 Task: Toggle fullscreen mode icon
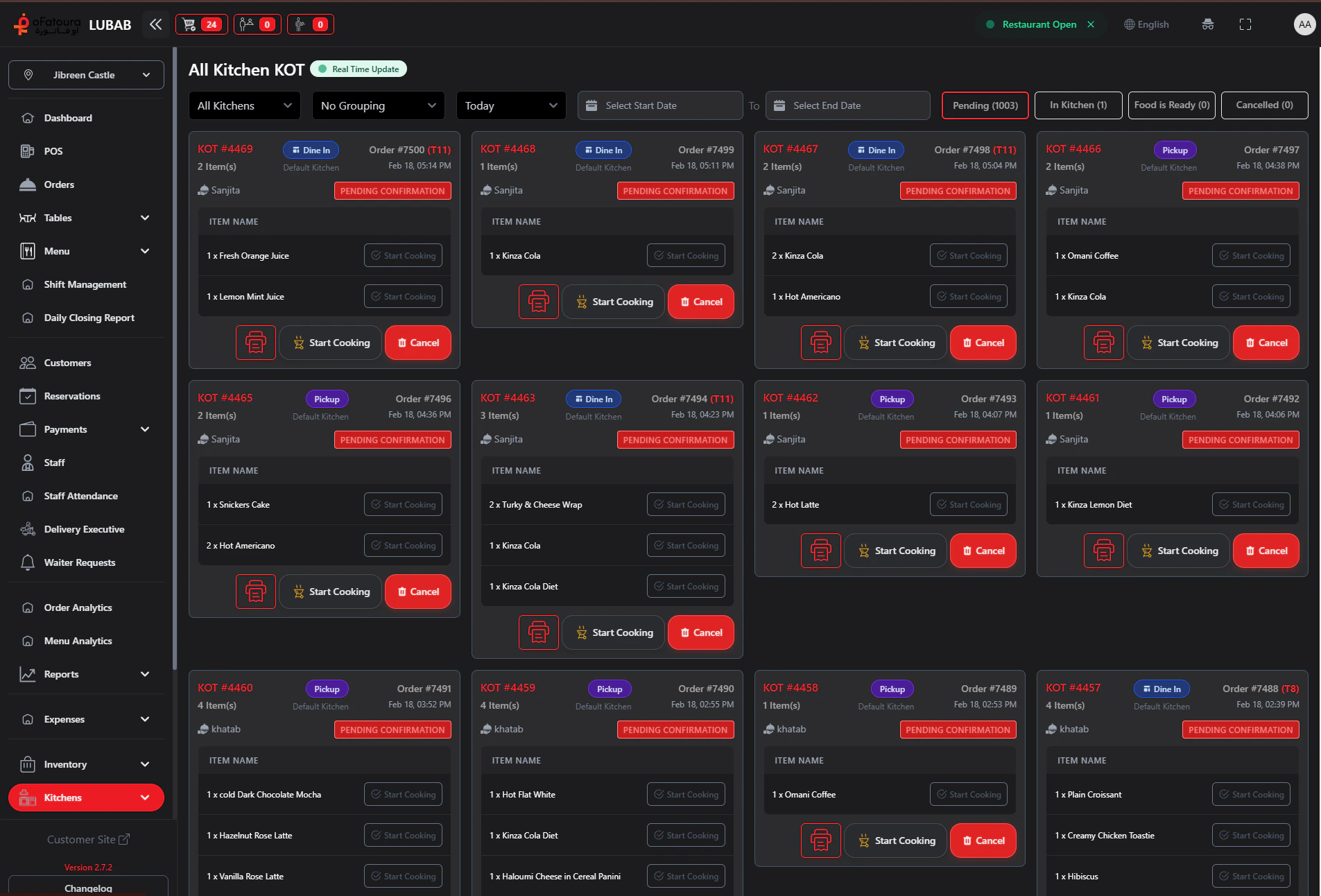pos(1245,24)
